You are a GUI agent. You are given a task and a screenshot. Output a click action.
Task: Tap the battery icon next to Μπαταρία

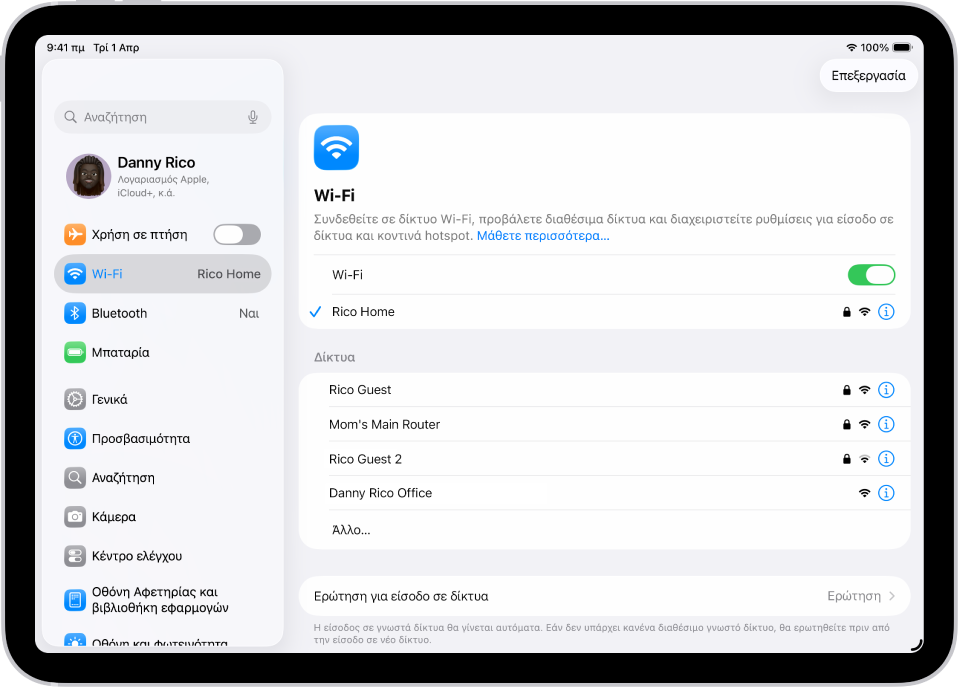point(75,352)
